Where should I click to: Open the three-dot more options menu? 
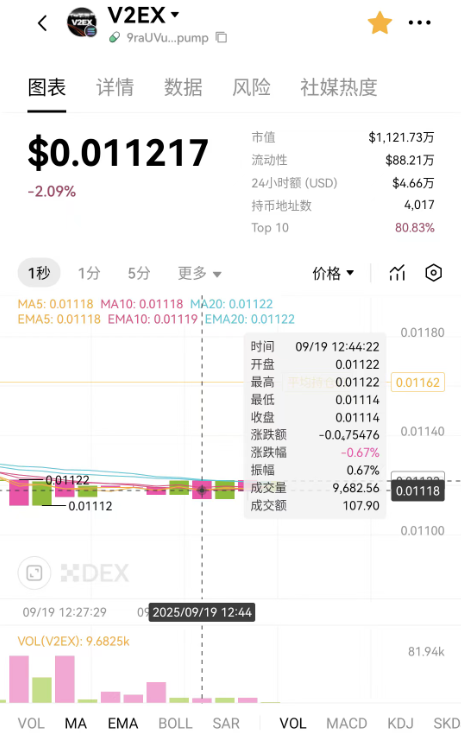point(419,23)
